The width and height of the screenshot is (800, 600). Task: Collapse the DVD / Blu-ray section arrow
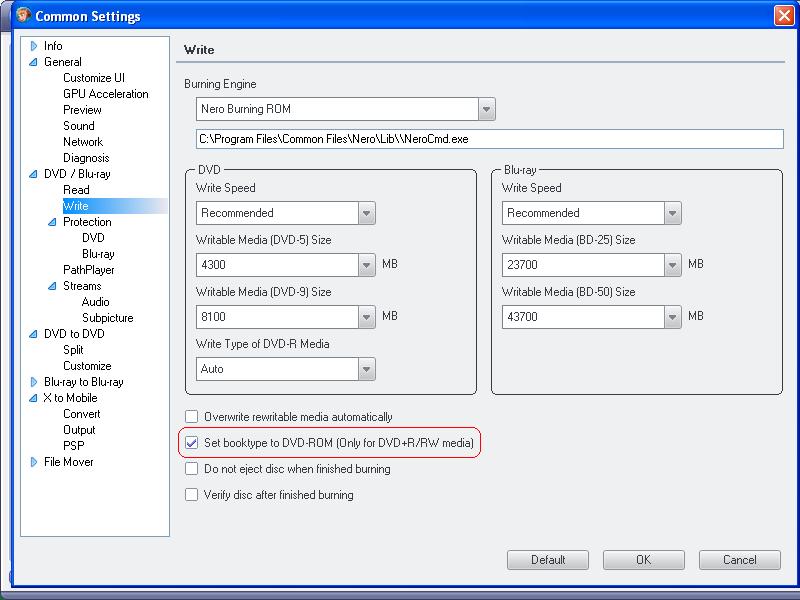tap(34, 174)
